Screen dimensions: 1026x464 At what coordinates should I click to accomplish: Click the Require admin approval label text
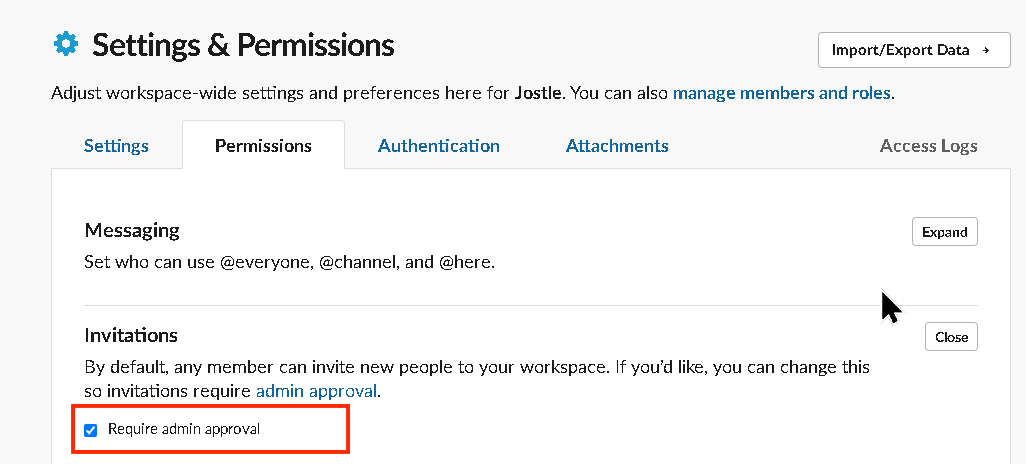click(x=184, y=429)
